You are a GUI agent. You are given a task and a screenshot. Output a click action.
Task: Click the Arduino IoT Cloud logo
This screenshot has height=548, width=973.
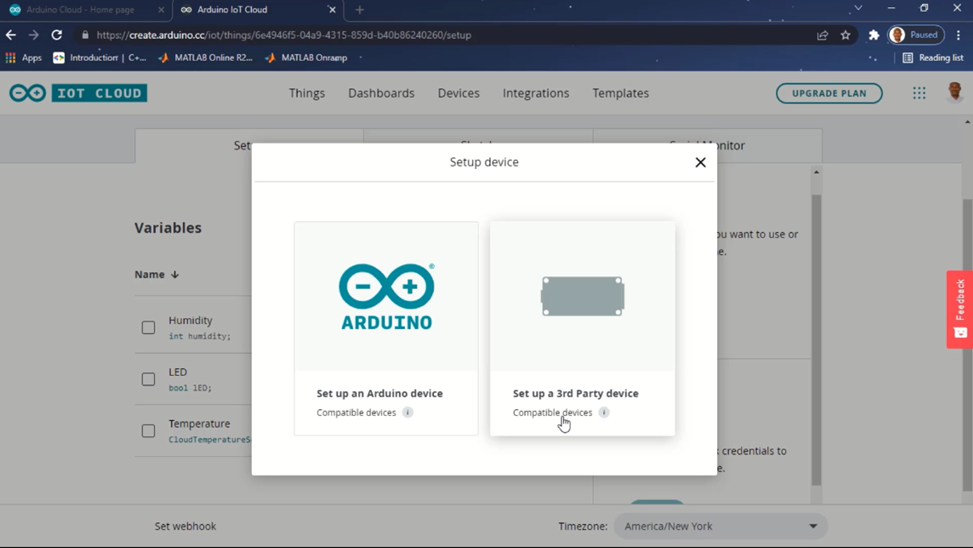click(x=78, y=93)
